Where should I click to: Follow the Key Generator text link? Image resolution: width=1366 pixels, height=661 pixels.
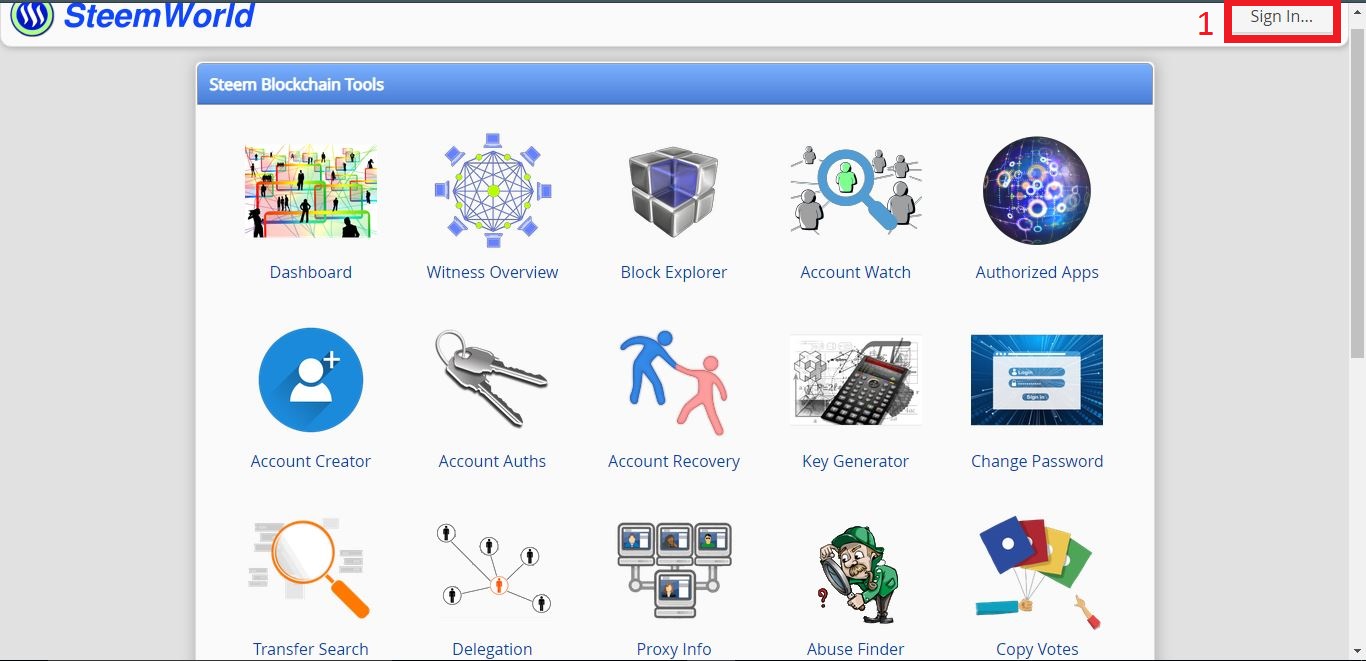855,461
